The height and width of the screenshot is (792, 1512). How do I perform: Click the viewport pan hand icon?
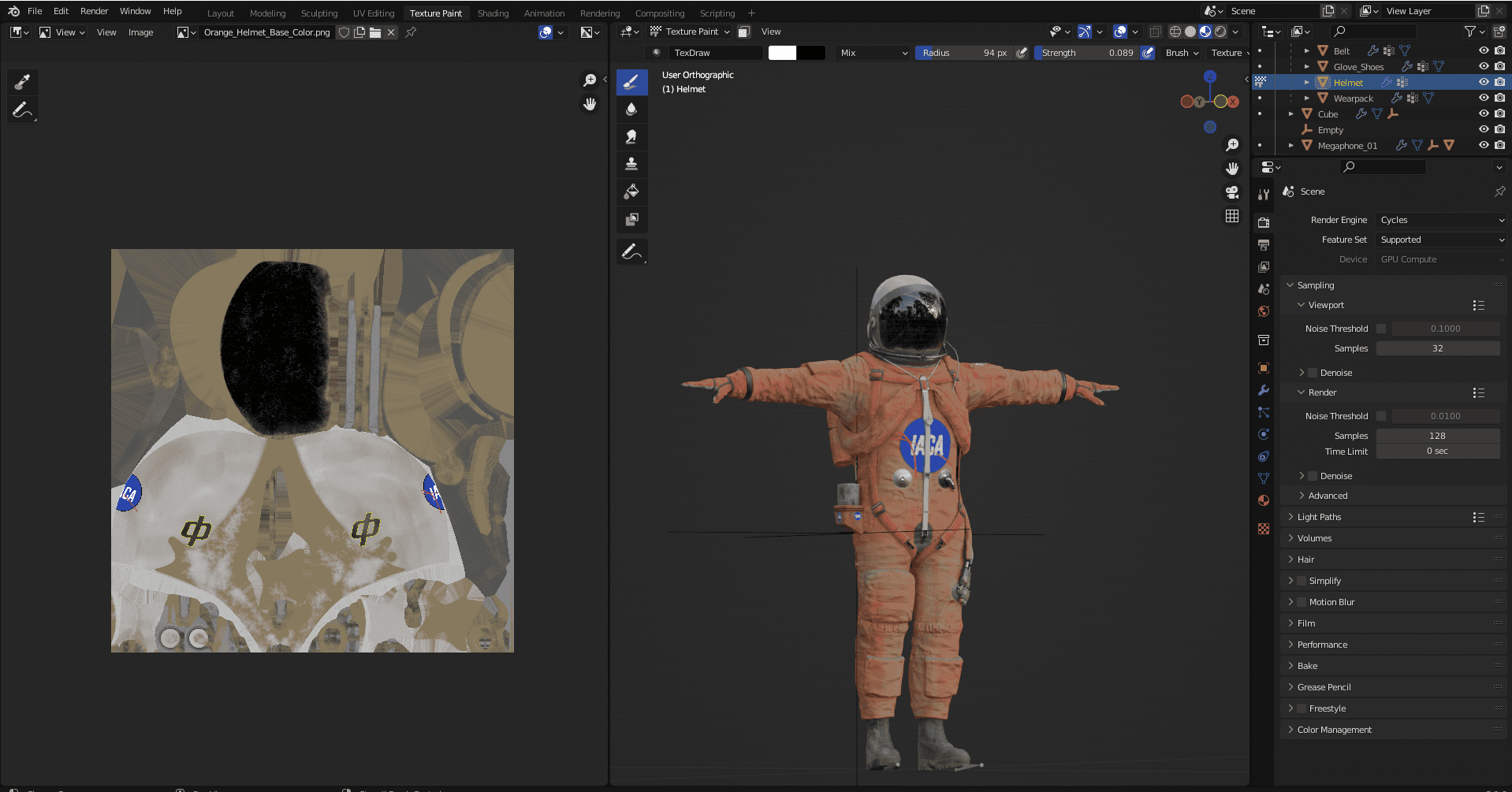coord(1232,169)
